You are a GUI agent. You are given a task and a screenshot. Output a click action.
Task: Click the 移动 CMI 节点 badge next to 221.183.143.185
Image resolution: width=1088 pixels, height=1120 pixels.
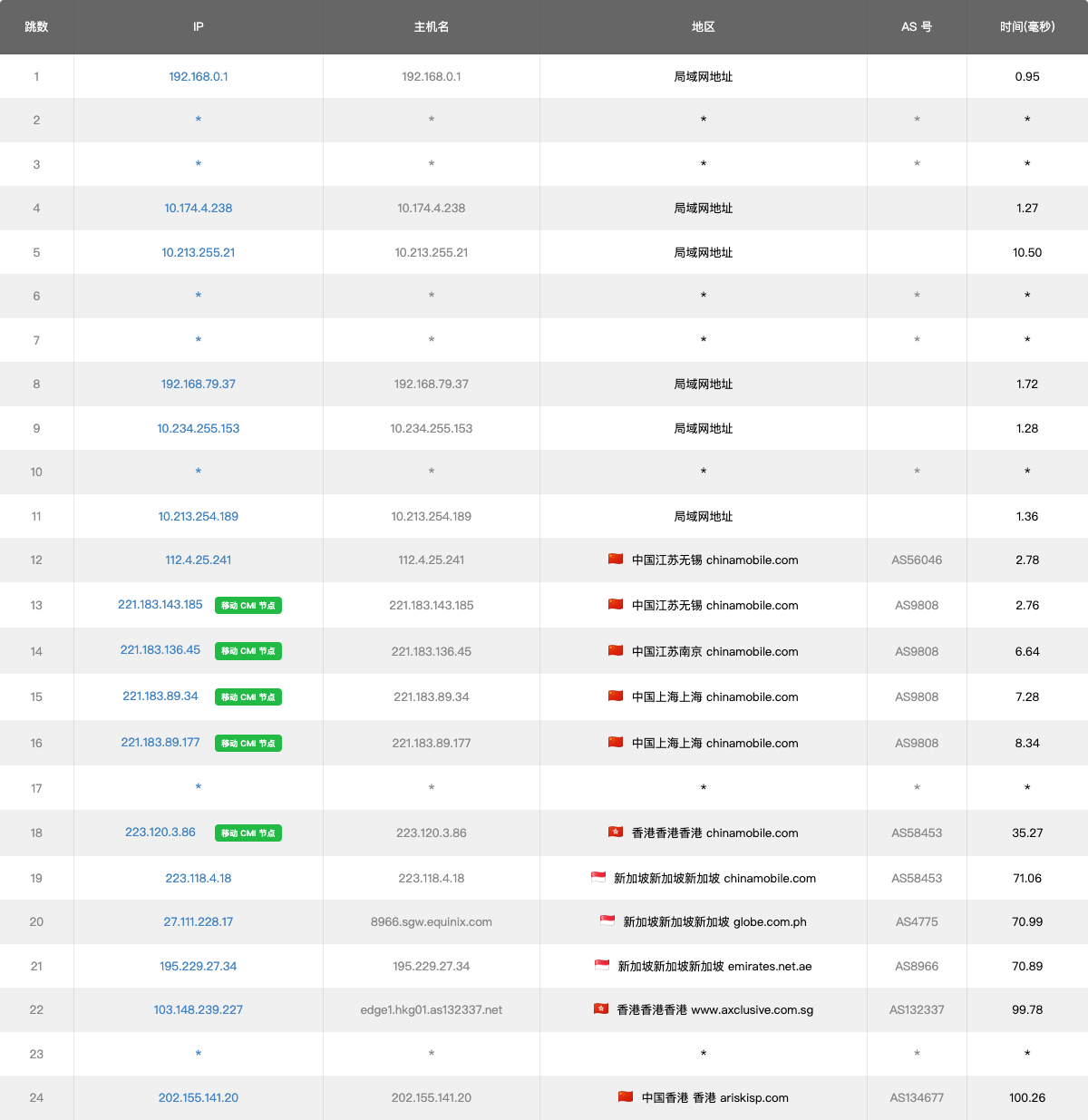point(248,606)
